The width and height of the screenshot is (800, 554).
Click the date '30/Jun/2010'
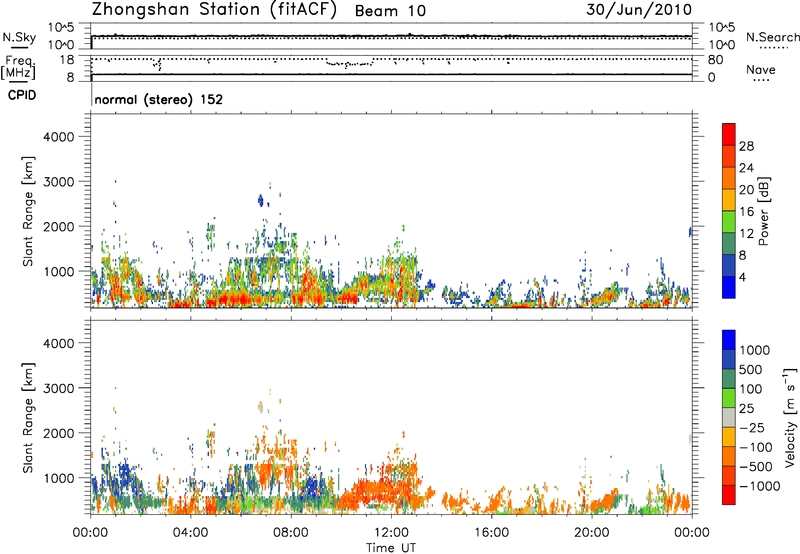[x=639, y=10]
